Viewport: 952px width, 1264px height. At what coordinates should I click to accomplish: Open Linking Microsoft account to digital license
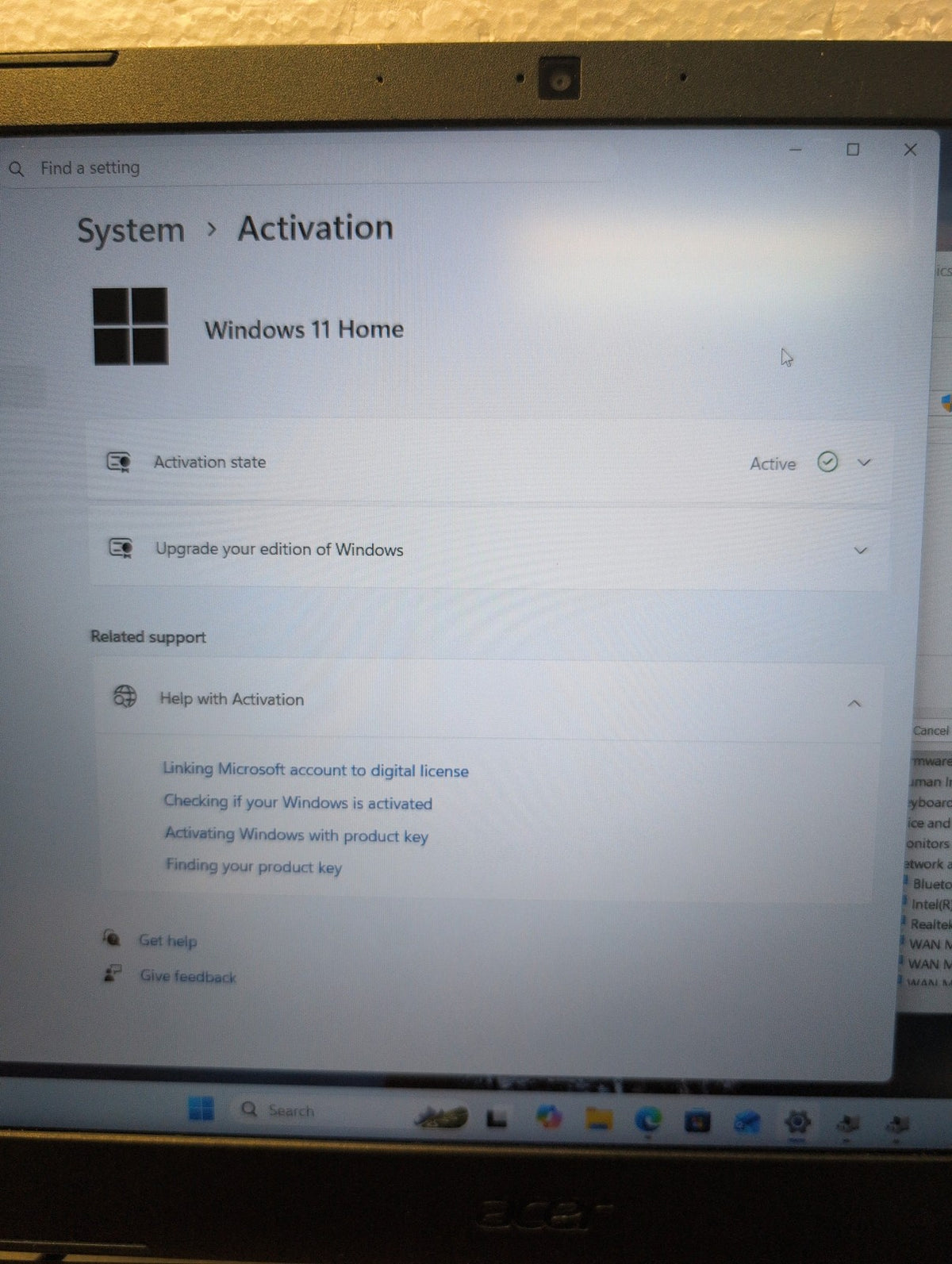pos(316,770)
